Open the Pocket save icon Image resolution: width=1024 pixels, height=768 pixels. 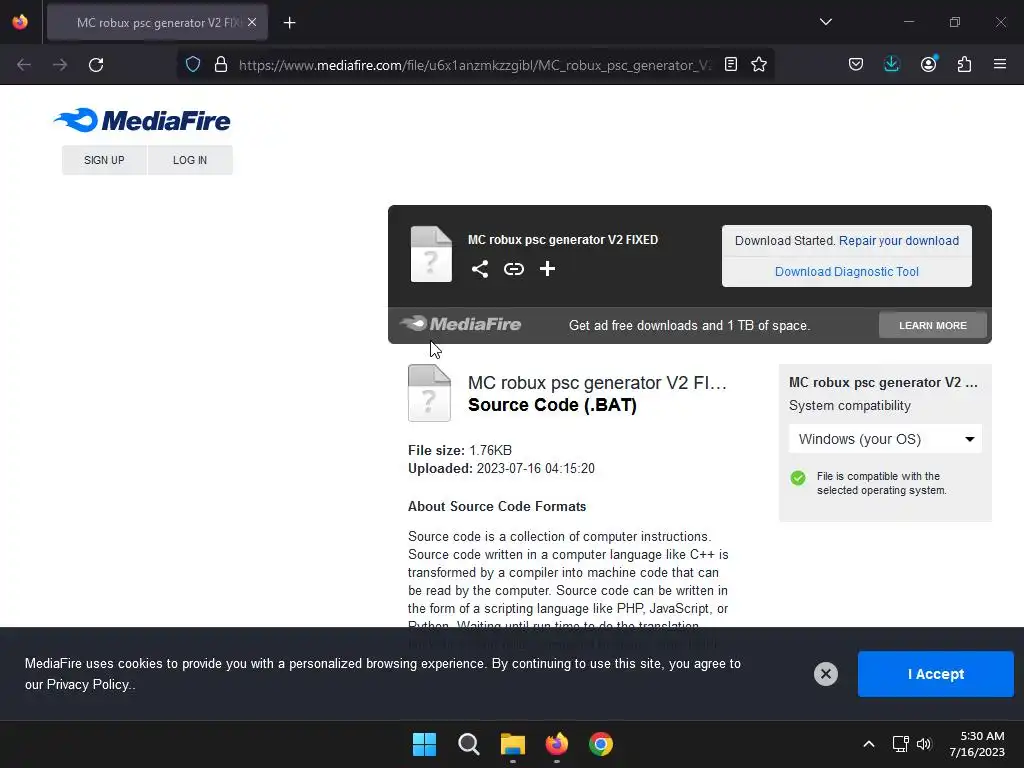(856, 65)
